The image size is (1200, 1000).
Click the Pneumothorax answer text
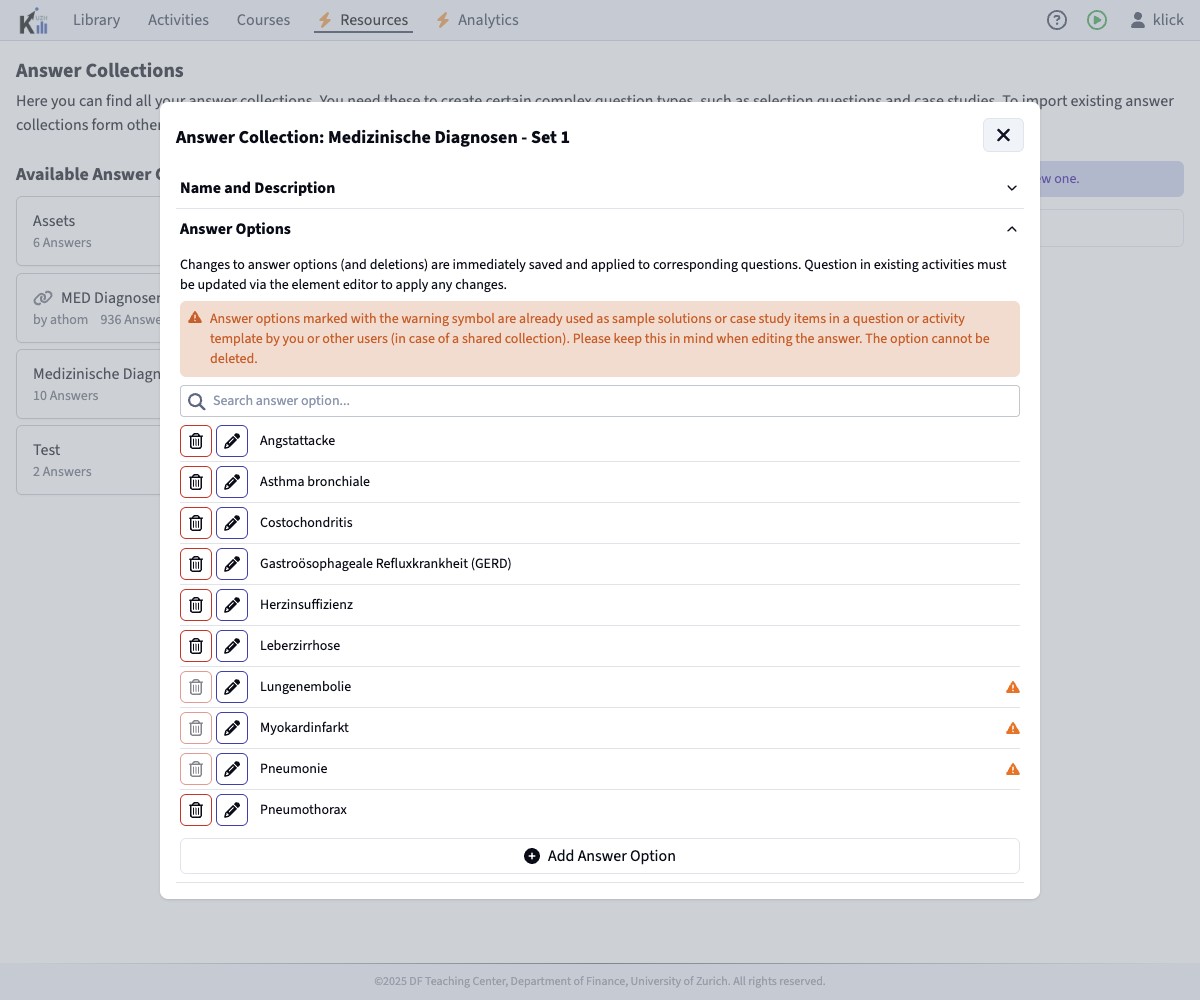(303, 810)
